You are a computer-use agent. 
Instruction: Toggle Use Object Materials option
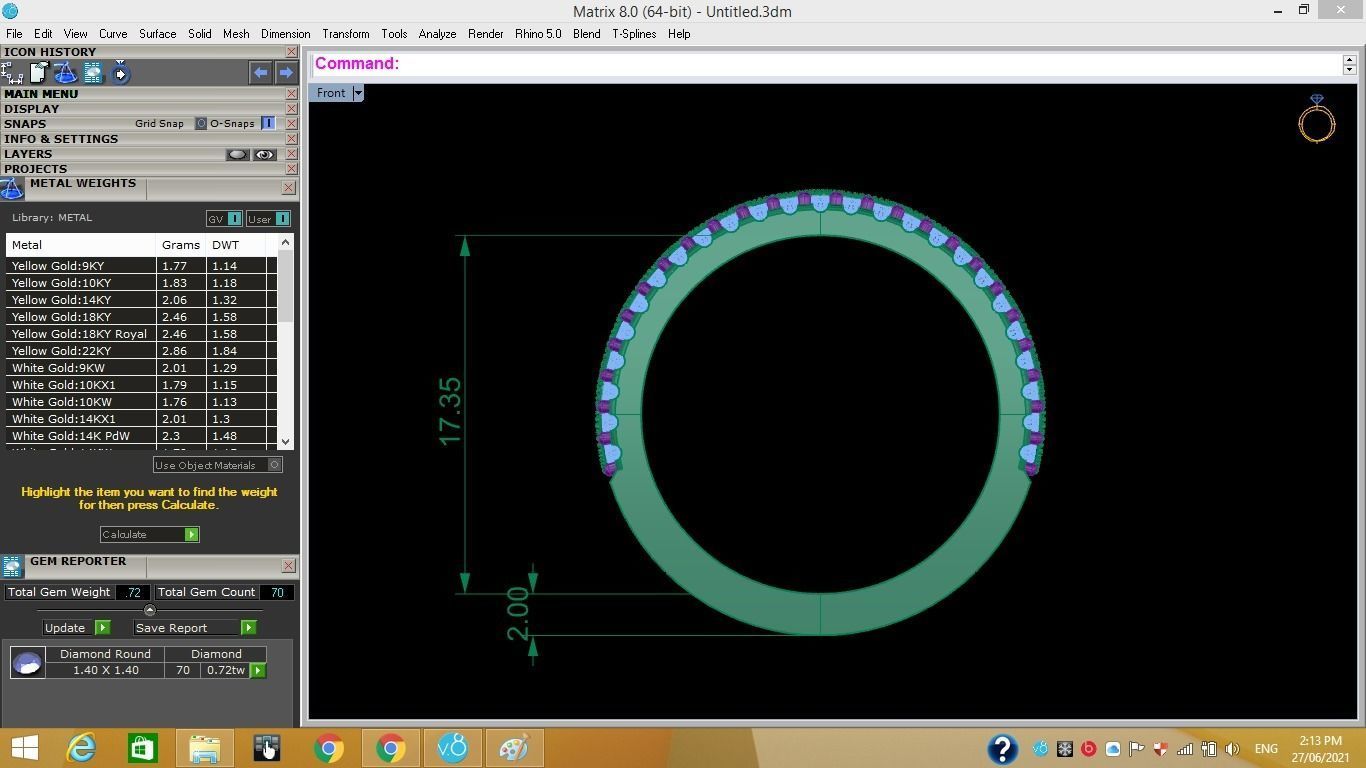pyautogui.click(x=275, y=465)
